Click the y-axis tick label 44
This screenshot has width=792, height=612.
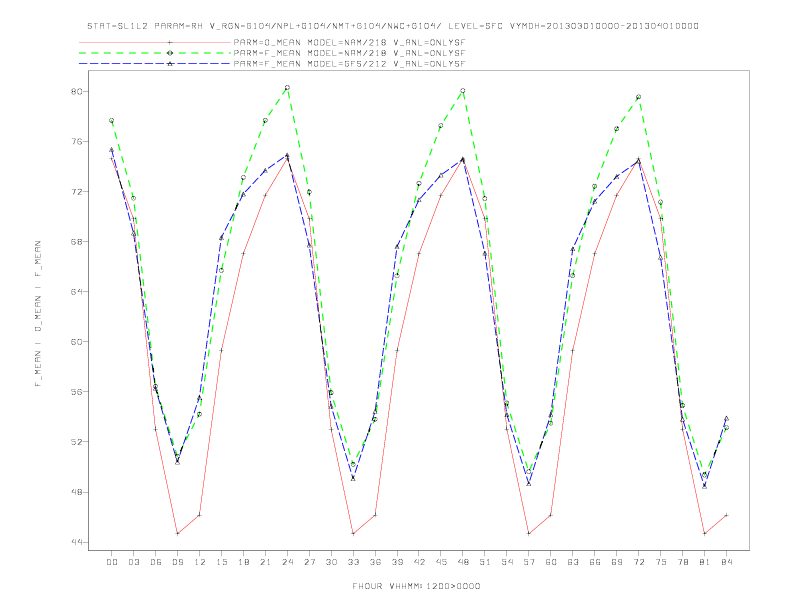point(76,542)
